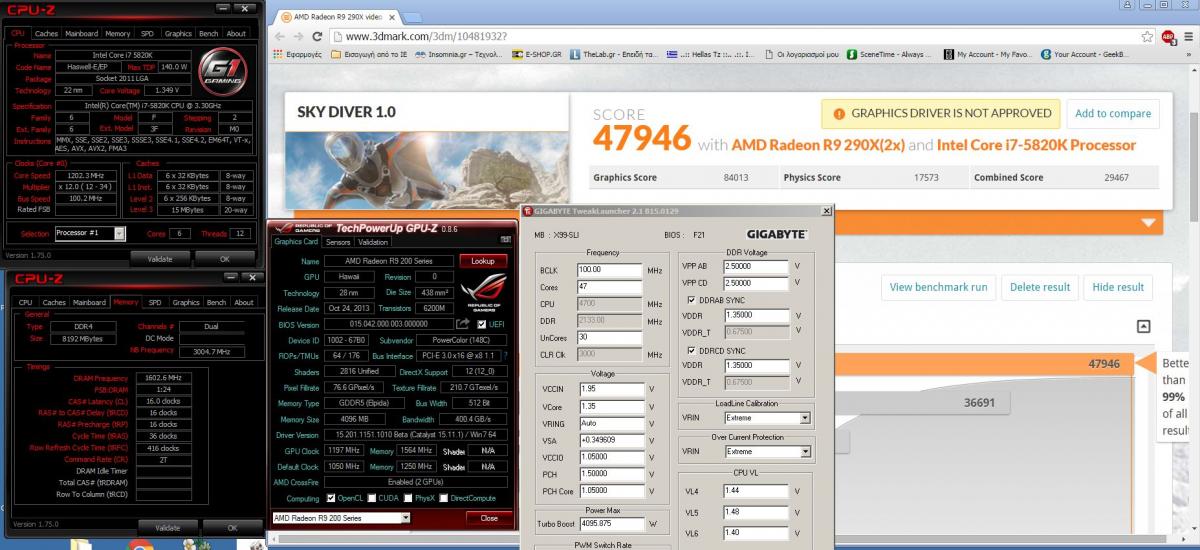Open Graphics tab in lower CPU-Z window
This screenshot has width=1200, height=550.
(186, 302)
